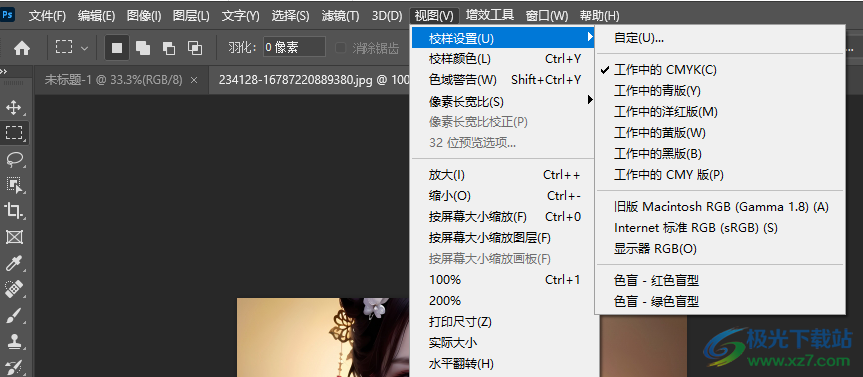Expand the toolbox double-arrow toggle
Image resolution: width=863 pixels, height=377 pixels.
click(3, 72)
